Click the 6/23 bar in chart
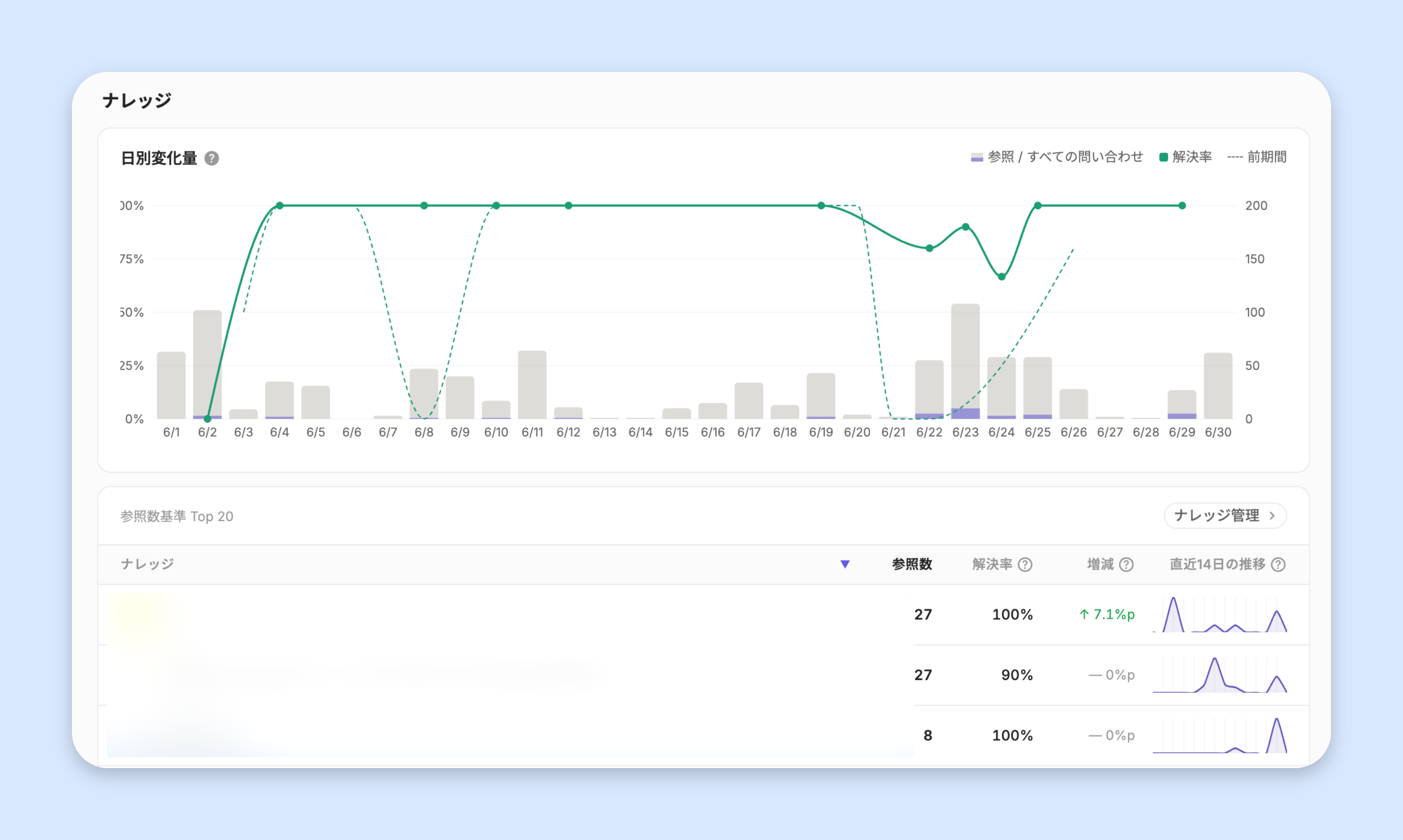Viewport: 1403px width, 840px height. click(x=965, y=361)
